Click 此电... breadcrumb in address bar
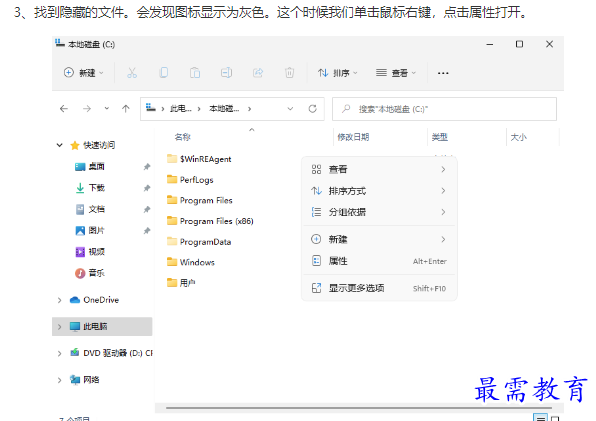 point(181,109)
